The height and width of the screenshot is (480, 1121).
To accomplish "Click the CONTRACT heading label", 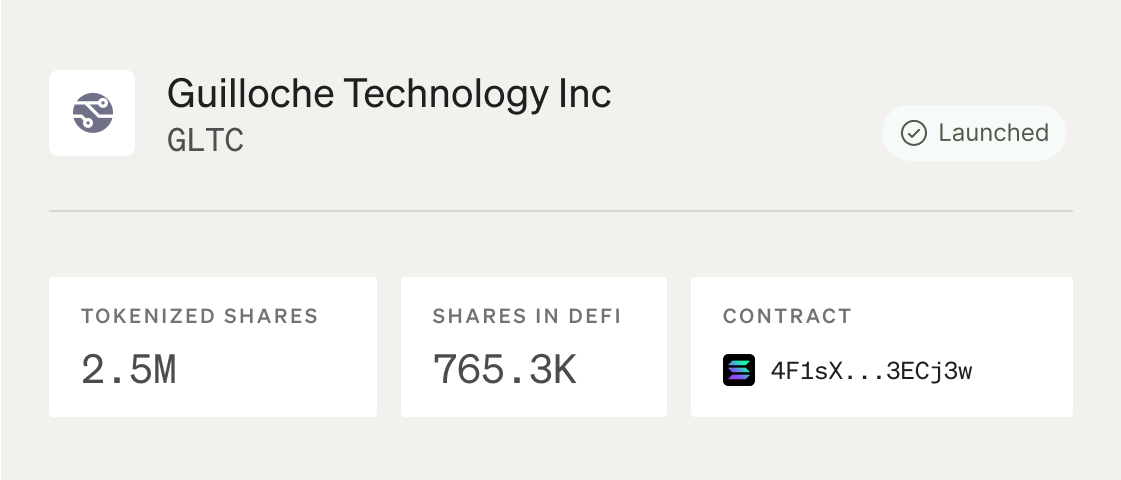I will pos(787,316).
